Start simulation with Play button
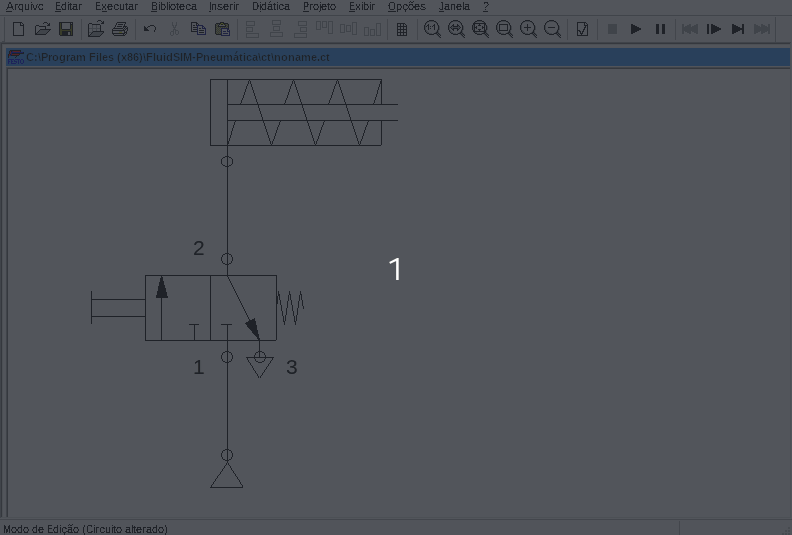The height and width of the screenshot is (535, 792). [635, 29]
